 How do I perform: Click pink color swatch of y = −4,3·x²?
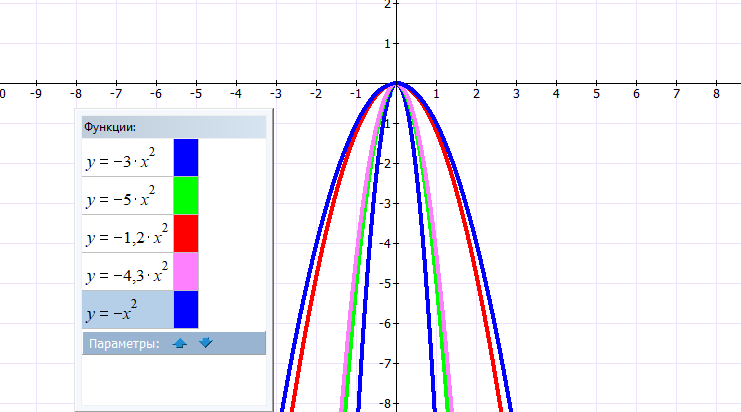click(x=186, y=272)
